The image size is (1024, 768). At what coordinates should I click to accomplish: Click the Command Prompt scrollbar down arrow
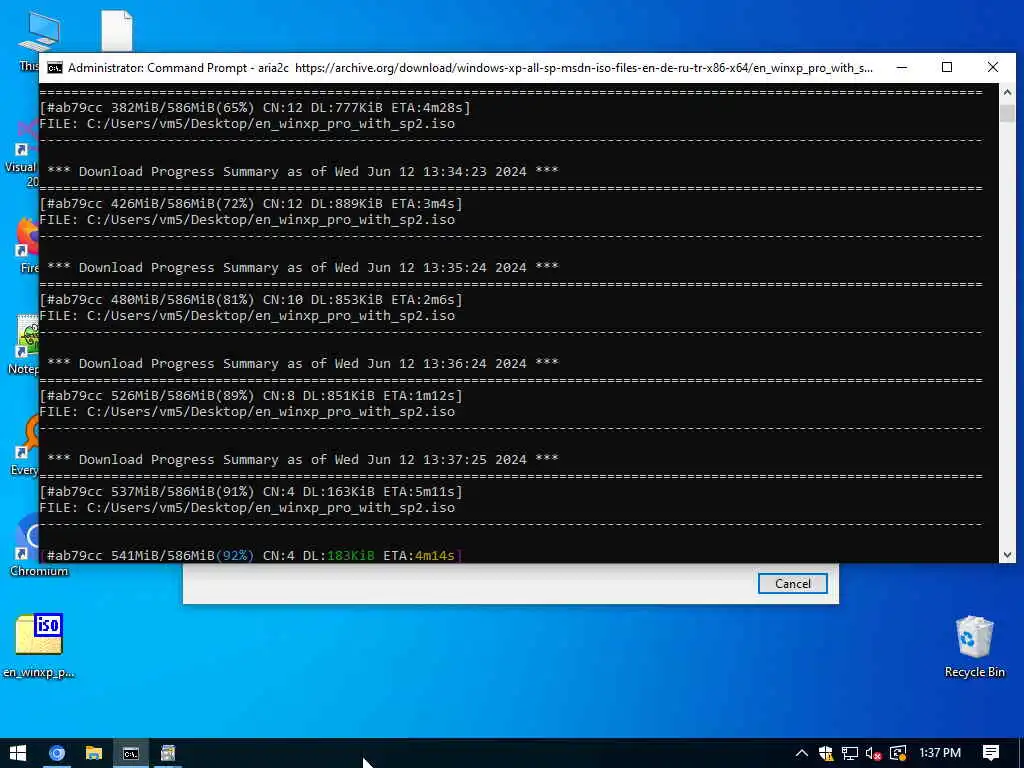coord(1007,554)
